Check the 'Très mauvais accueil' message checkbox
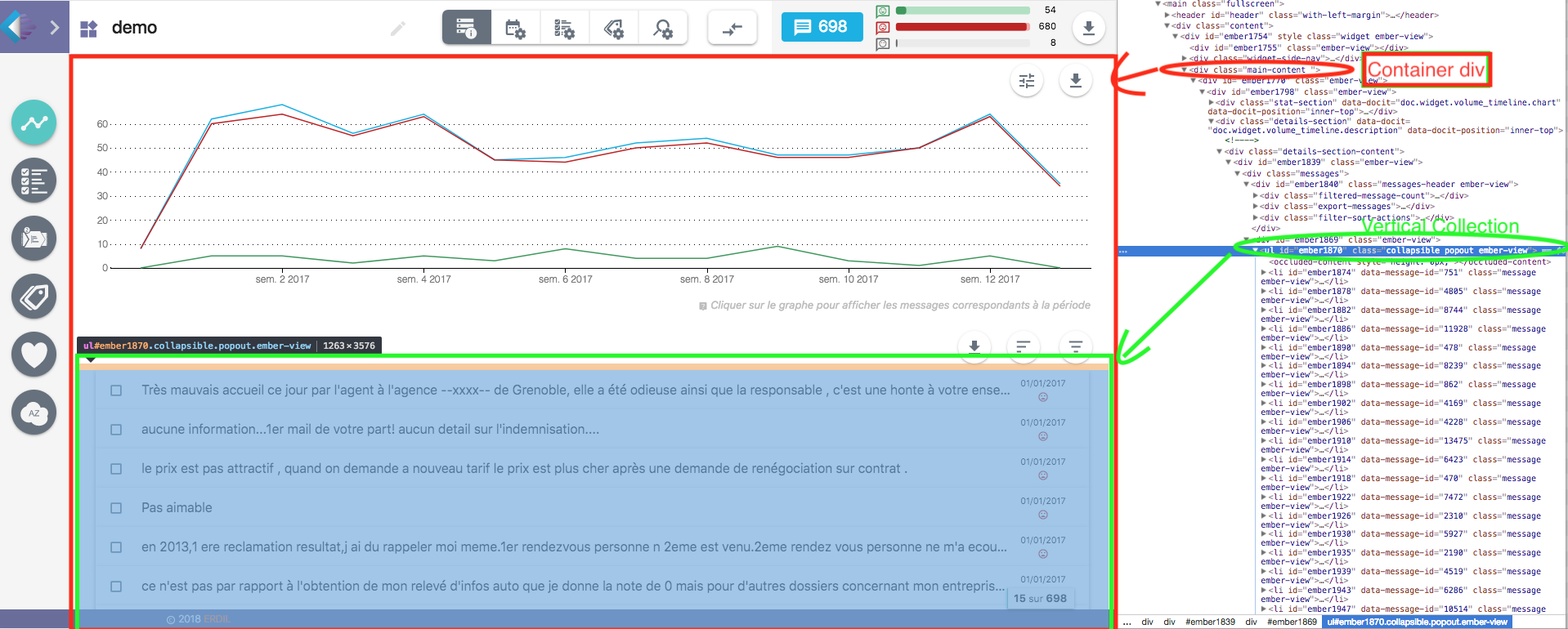The height and width of the screenshot is (629, 1568). 116,390
